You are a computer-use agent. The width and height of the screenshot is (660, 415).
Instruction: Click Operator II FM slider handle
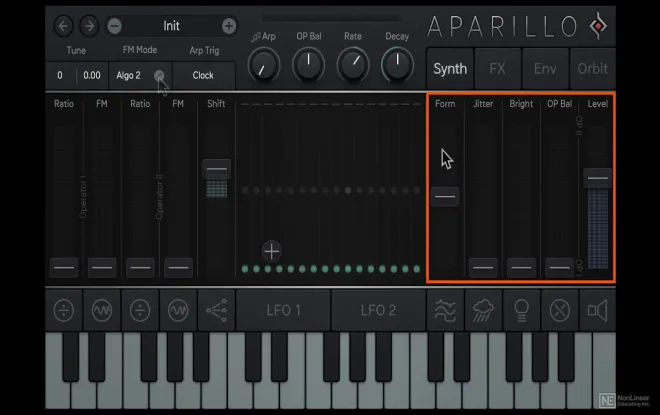(178, 267)
